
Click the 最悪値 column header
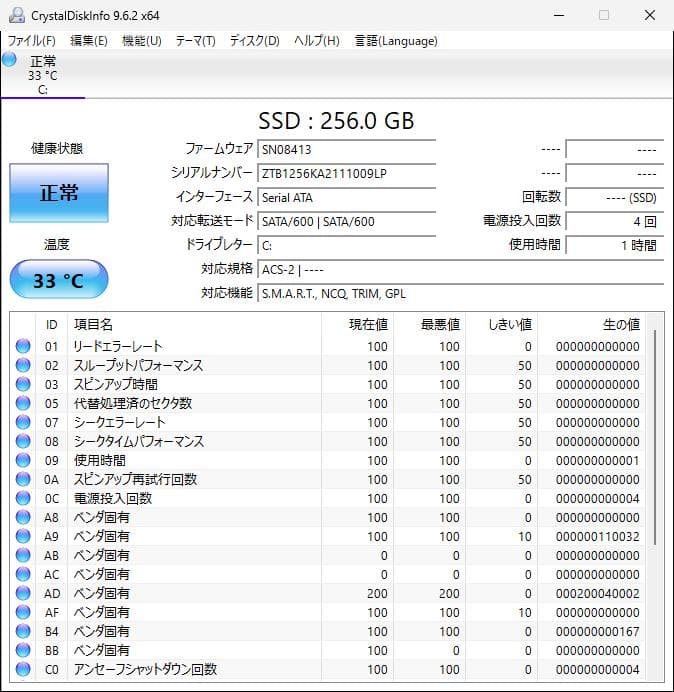(x=429, y=324)
